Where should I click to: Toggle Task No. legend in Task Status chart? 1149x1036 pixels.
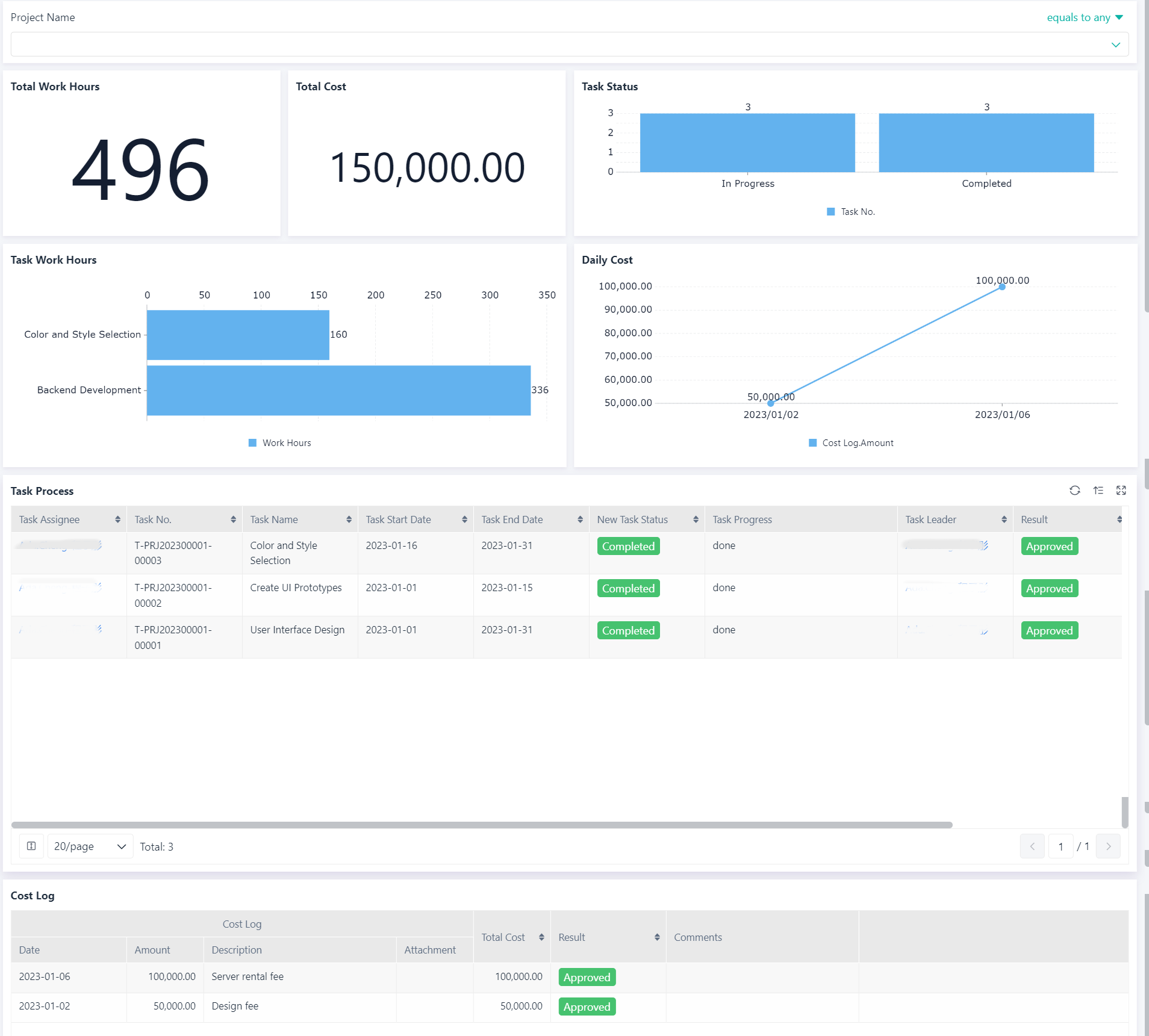851,212
